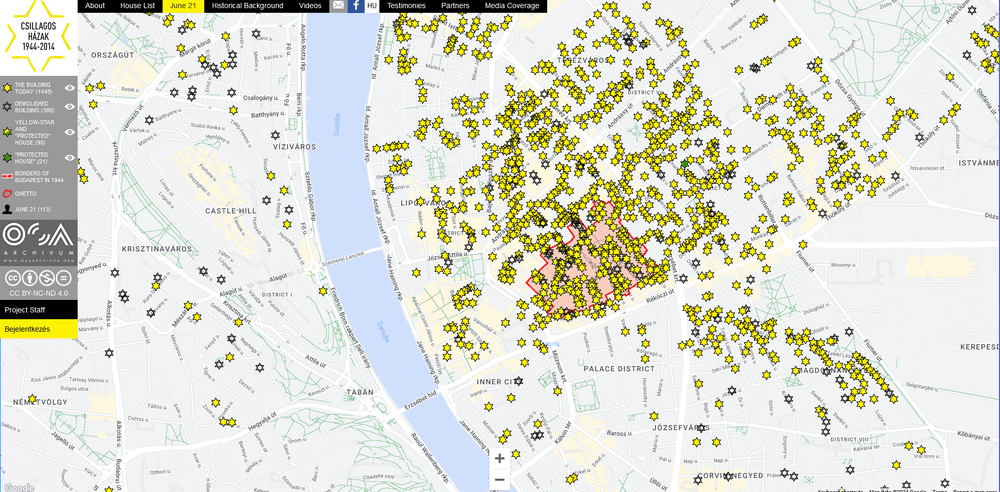The height and width of the screenshot is (492, 1000).
Task: Select the June 21 yellow menu tab
Action: [x=182, y=6]
